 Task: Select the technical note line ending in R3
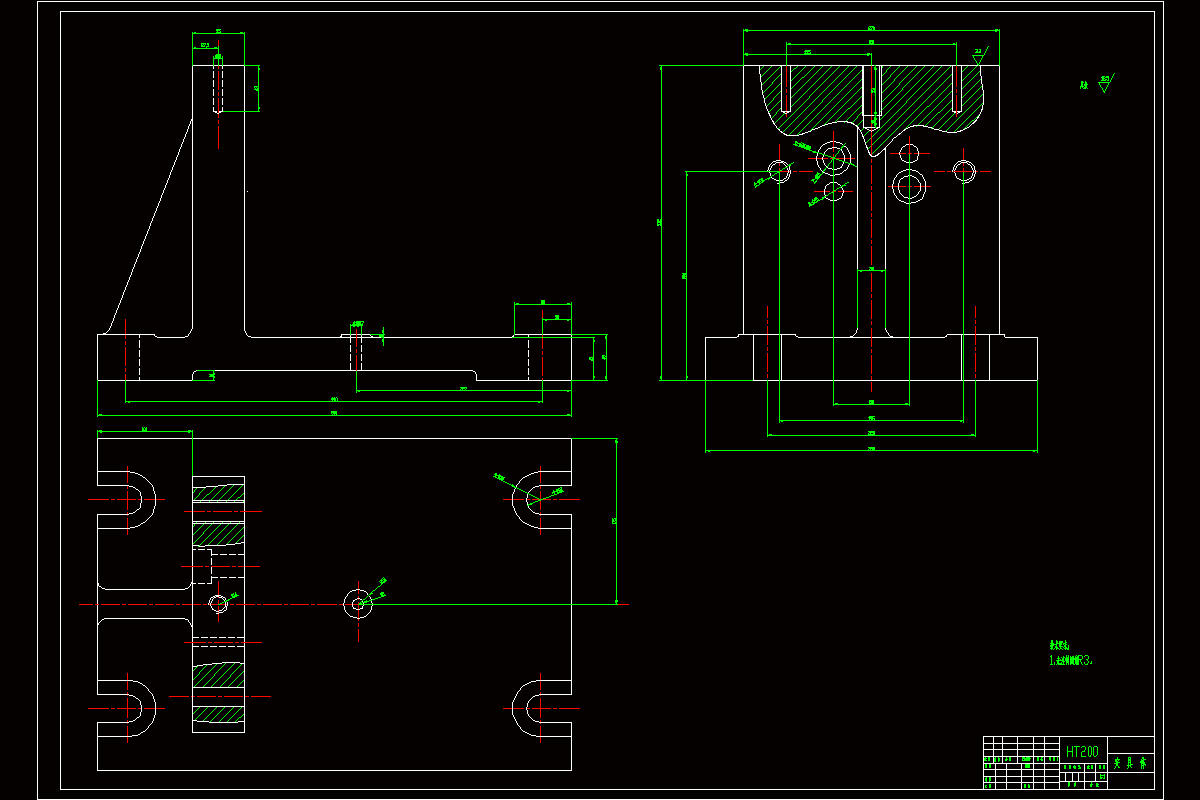(x=1071, y=660)
